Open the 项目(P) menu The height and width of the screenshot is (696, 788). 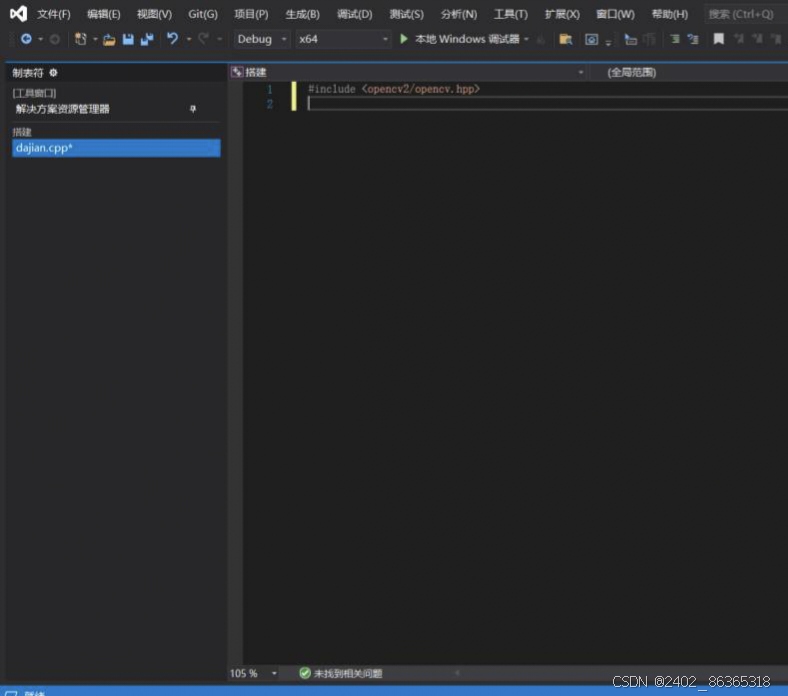coord(251,14)
